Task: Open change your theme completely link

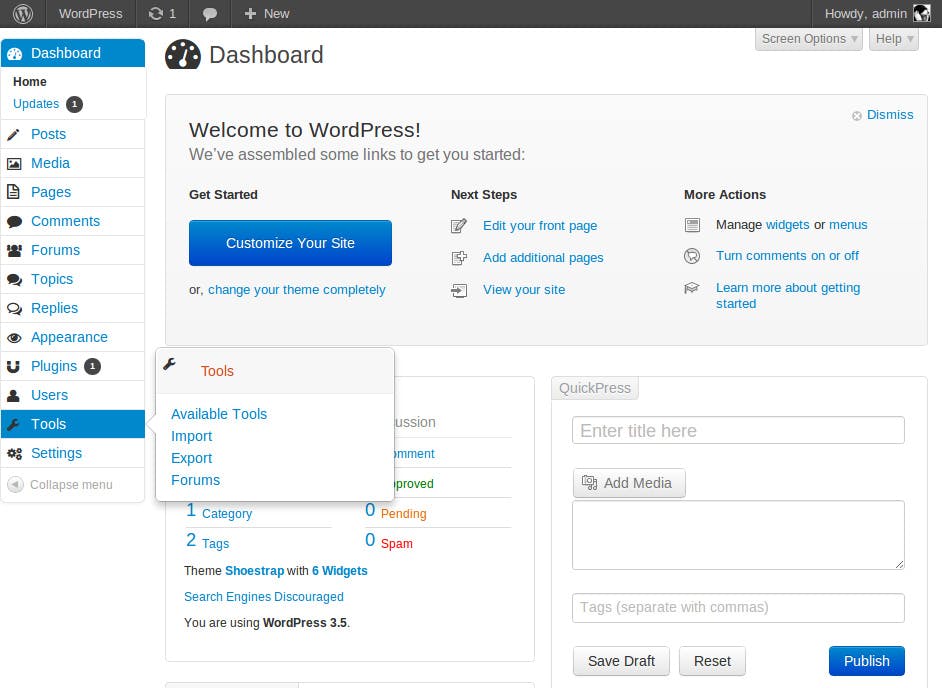Action: 297,290
